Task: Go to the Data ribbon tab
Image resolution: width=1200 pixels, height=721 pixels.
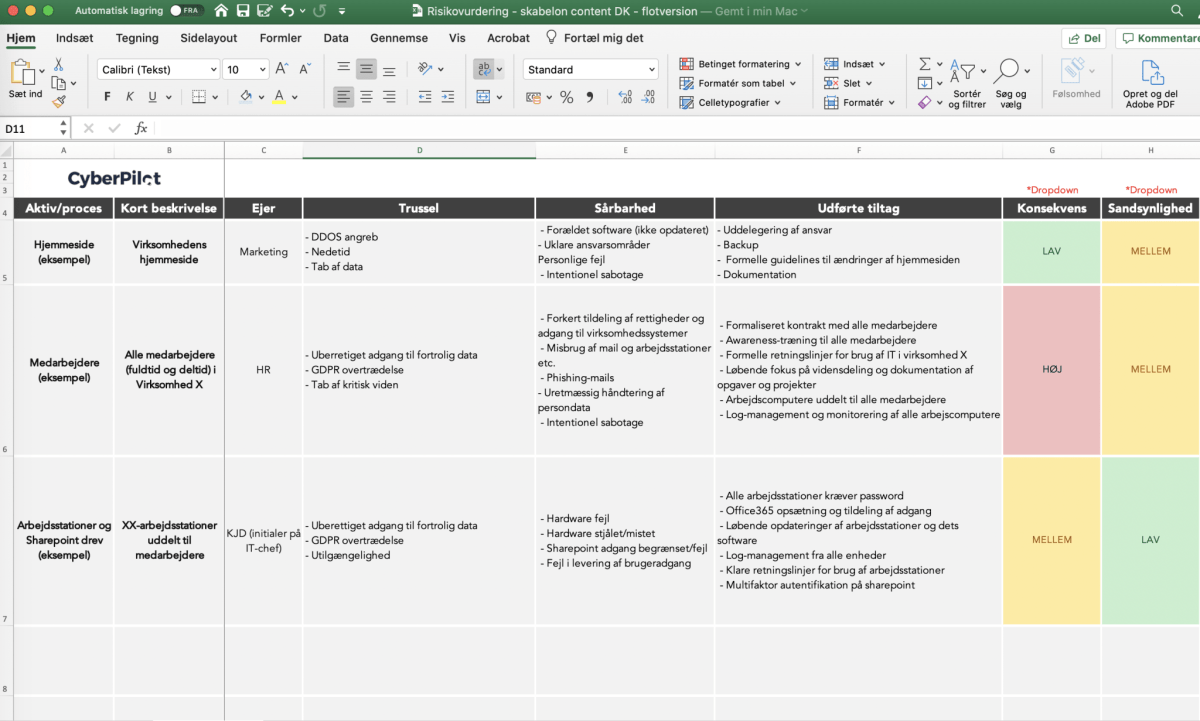Action: 336,38
